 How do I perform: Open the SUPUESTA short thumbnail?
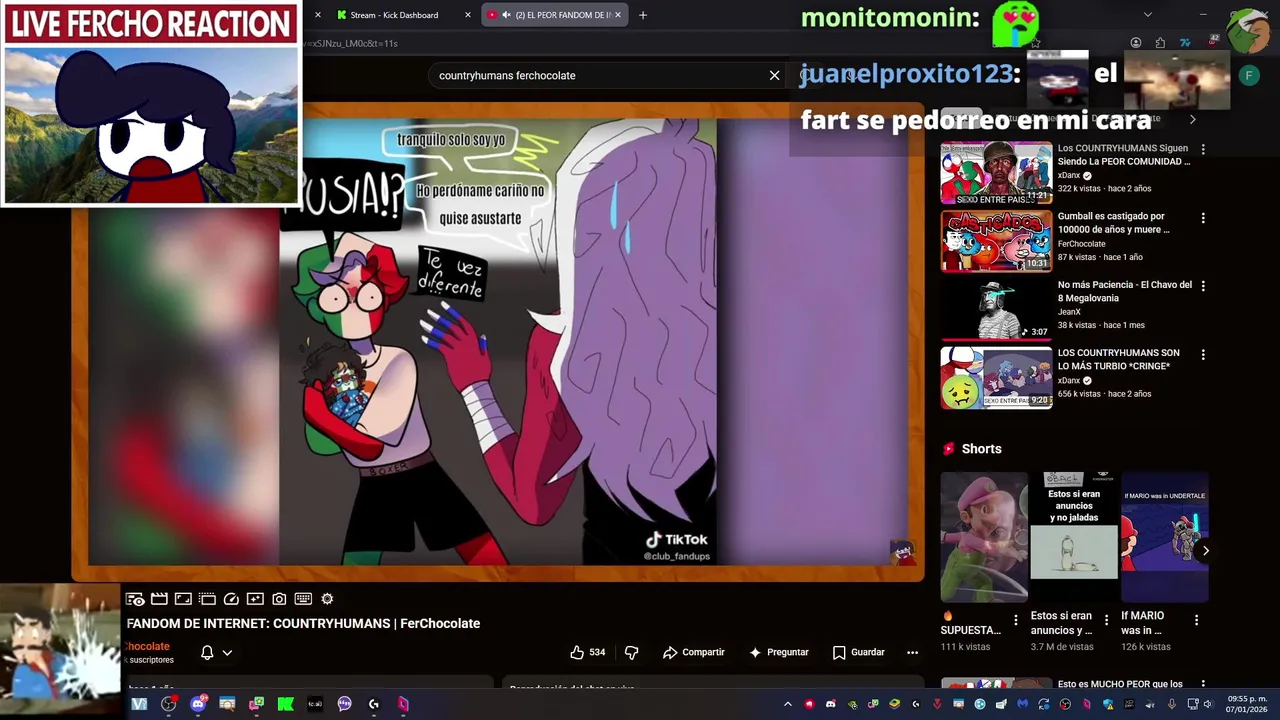[x=983, y=537]
